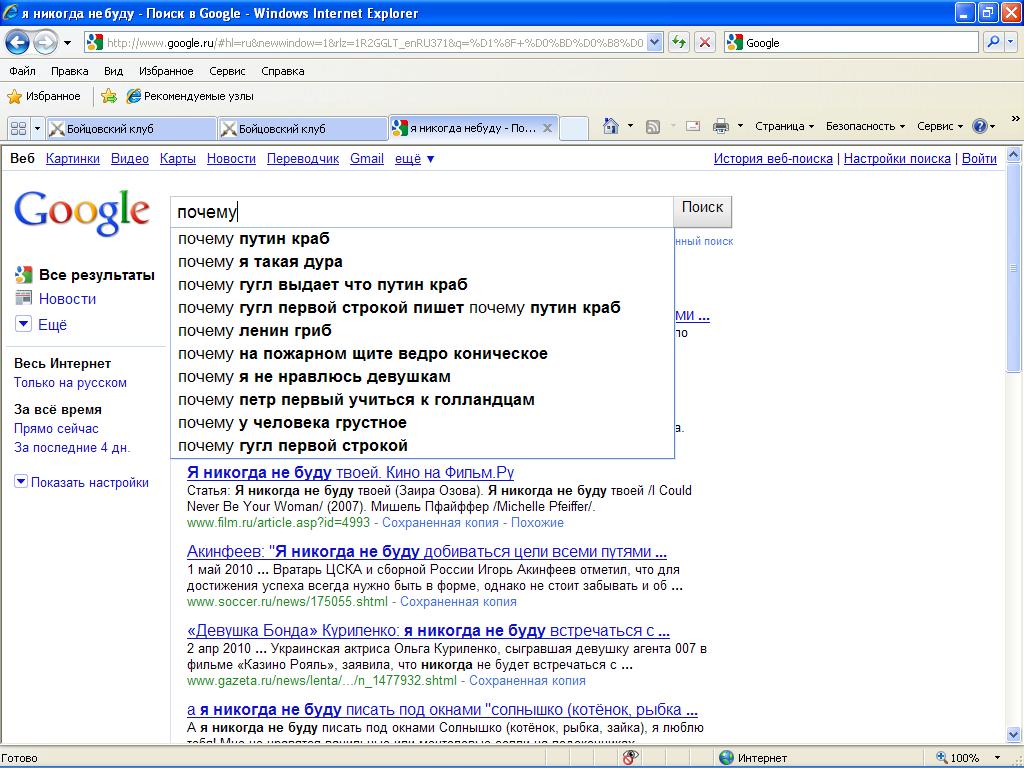Go to the Home page icon

click(611, 126)
